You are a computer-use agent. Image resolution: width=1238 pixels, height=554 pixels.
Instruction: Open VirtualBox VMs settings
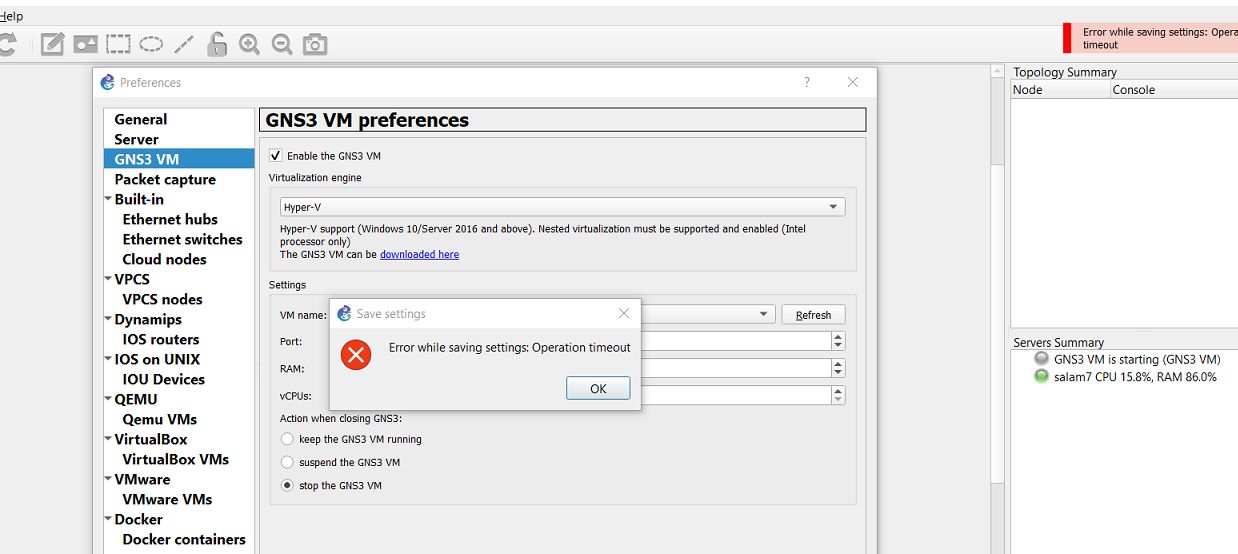(175, 459)
